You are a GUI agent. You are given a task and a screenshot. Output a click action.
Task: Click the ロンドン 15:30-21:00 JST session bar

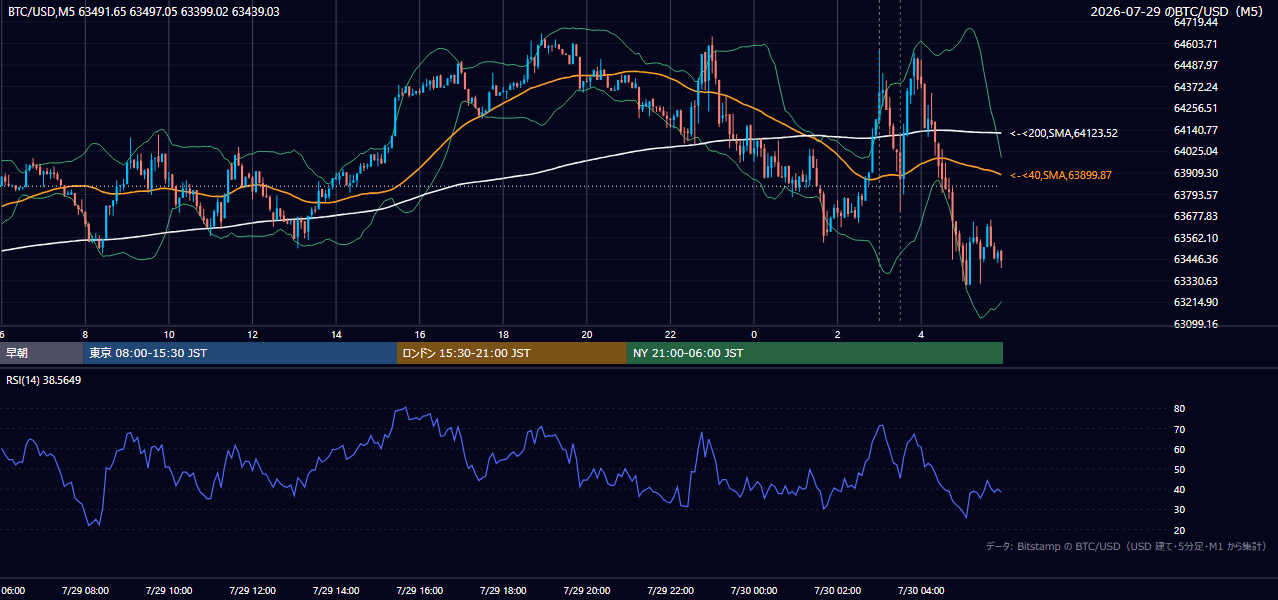(512, 353)
